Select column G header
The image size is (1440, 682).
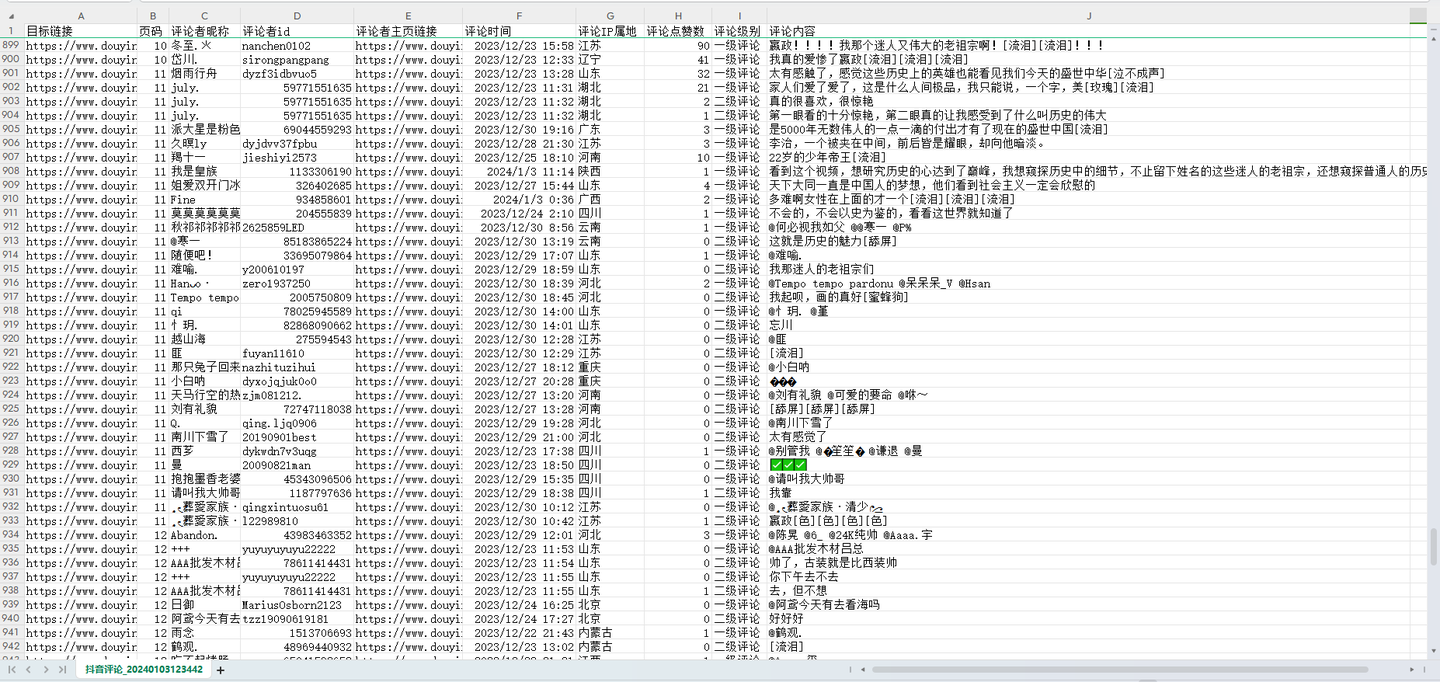(609, 16)
